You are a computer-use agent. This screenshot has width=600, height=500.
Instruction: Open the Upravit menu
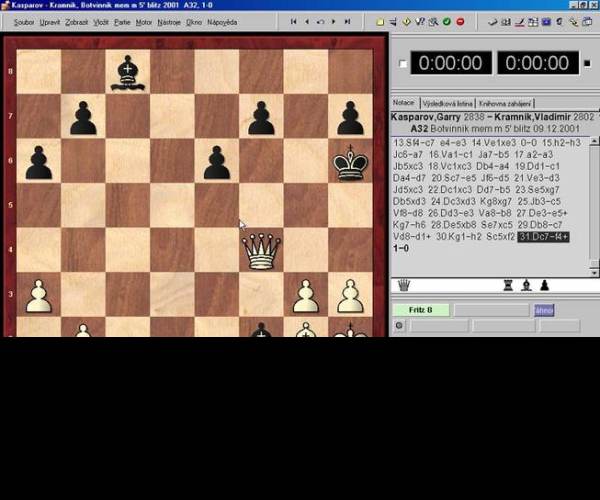pos(49,22)
